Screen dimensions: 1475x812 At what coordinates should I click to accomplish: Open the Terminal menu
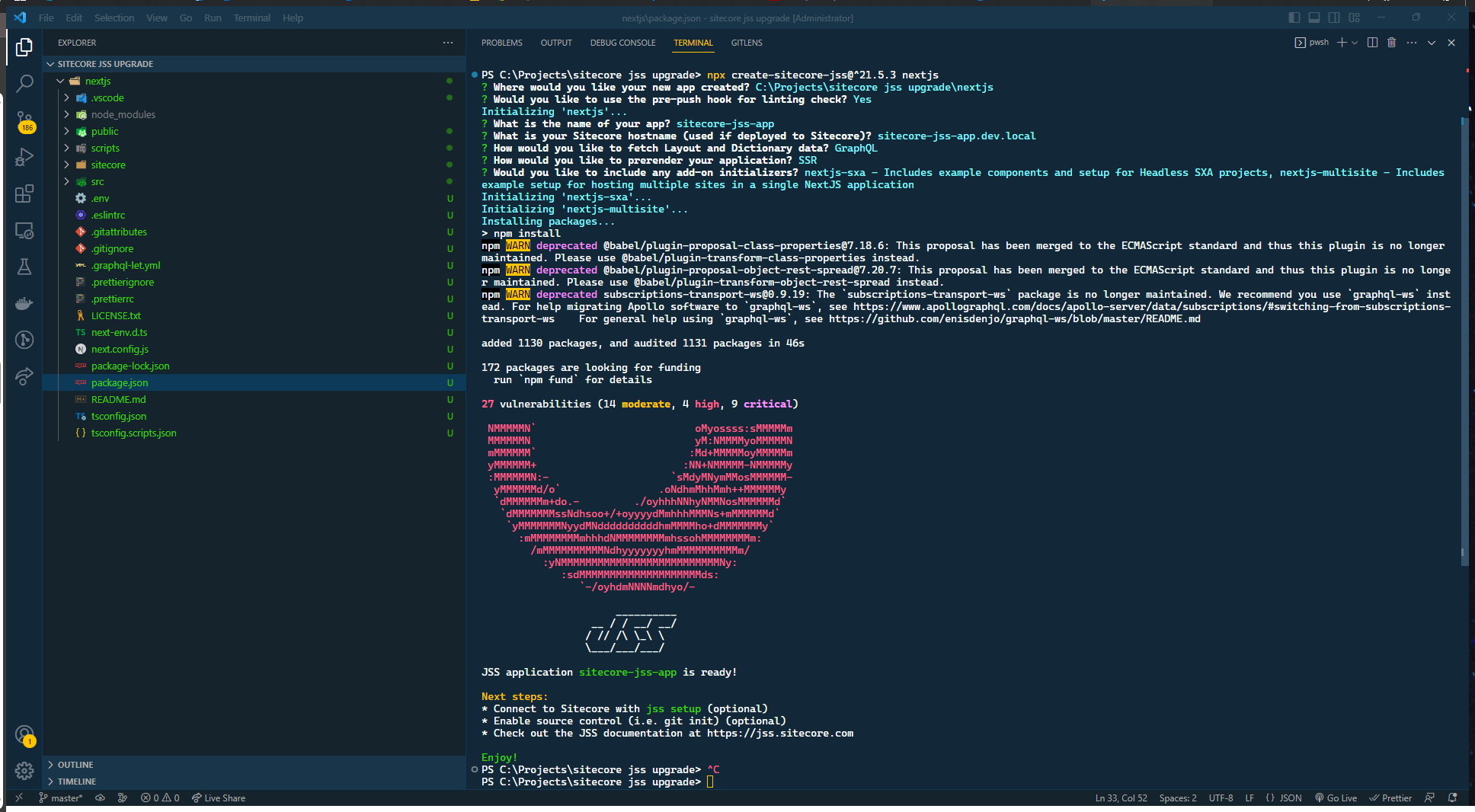pos(251,18)
